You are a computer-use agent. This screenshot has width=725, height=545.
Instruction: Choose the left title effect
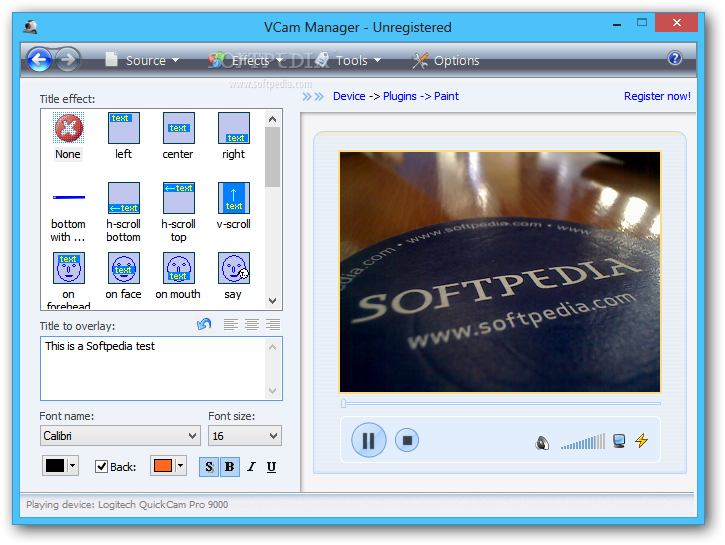(x=123, y=136)
